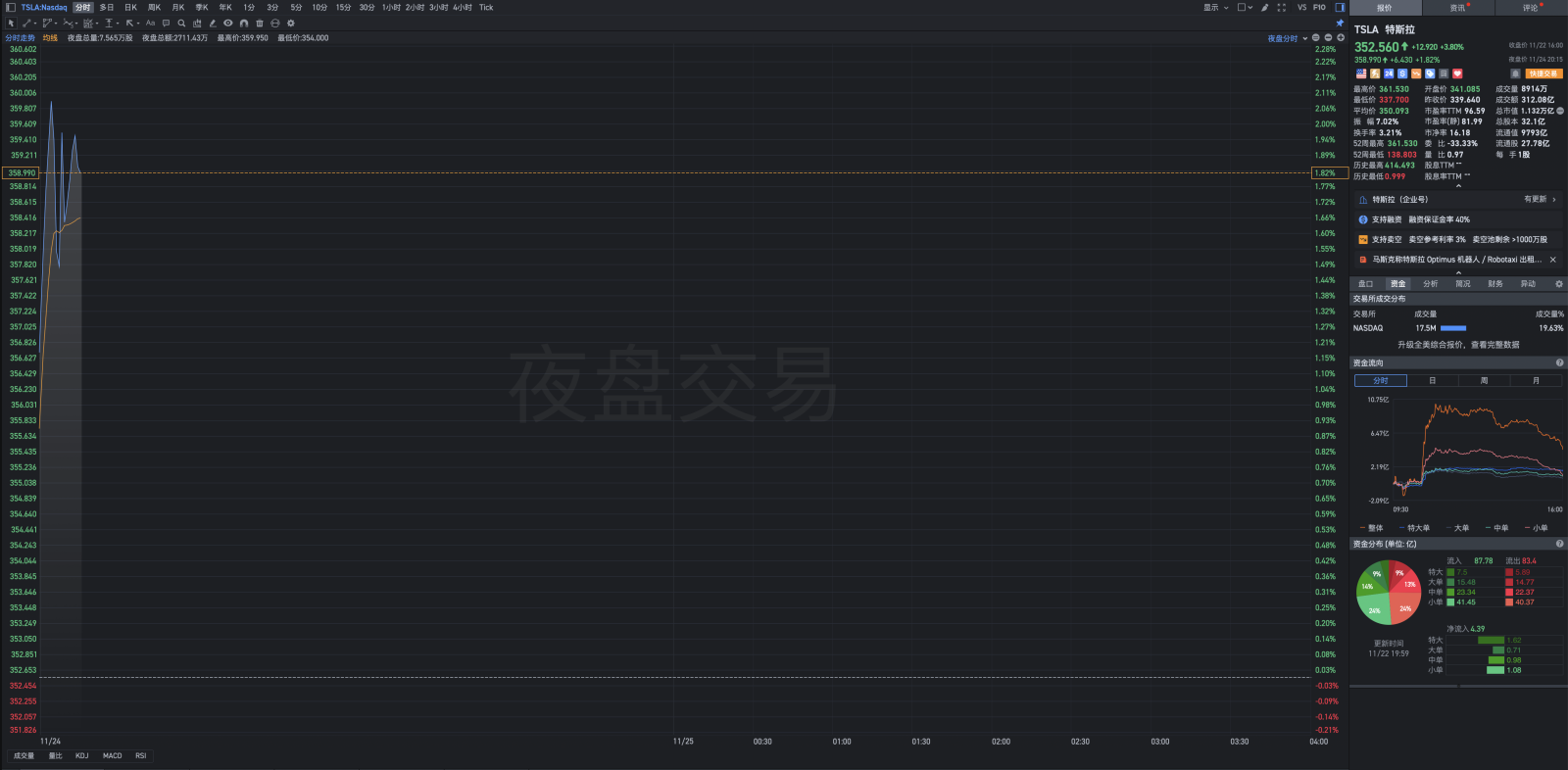
Task: Open drawing toolbar settings gear
Action: 290,23
